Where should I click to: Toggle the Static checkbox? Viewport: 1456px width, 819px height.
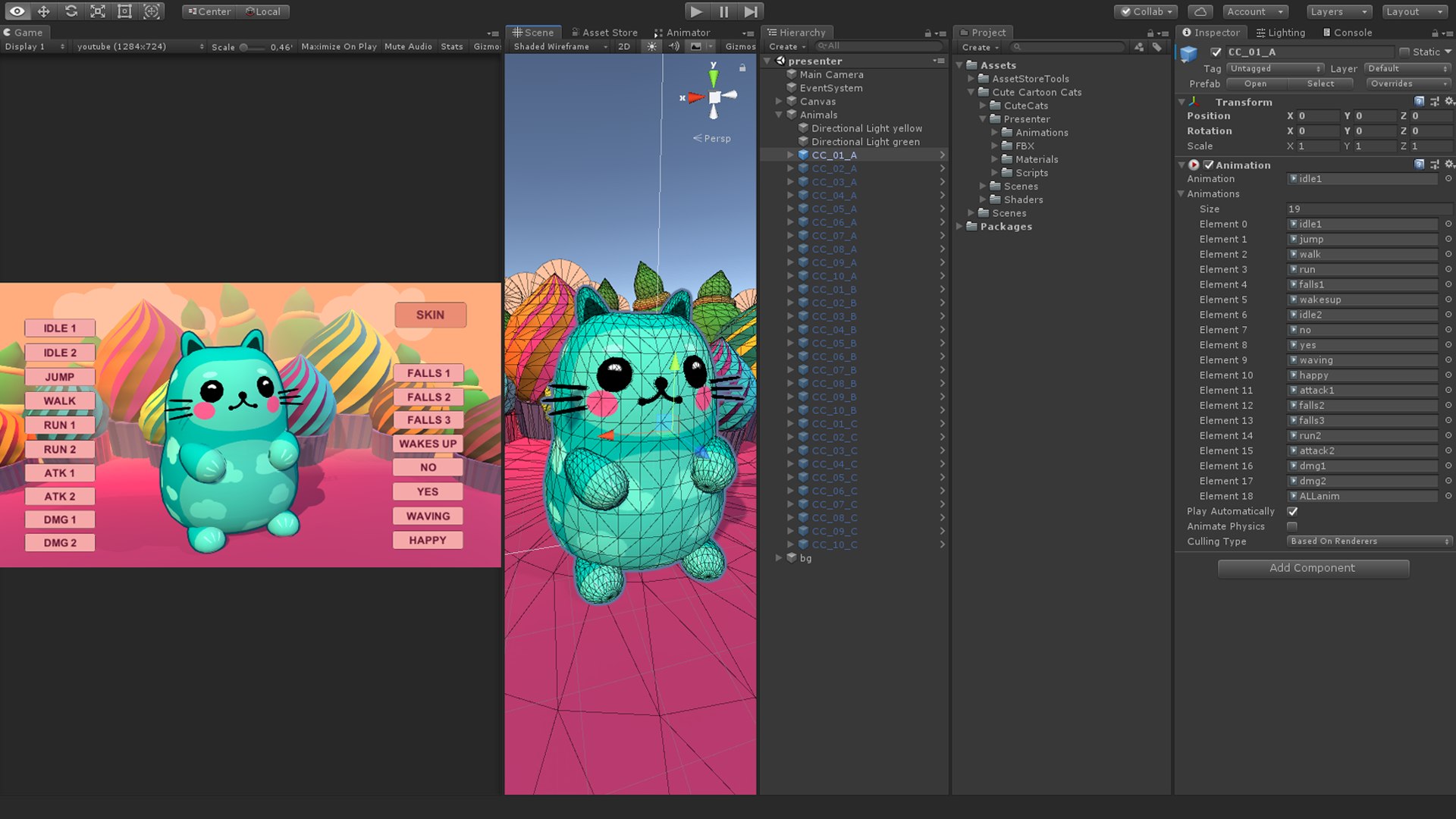(1404, 52)
